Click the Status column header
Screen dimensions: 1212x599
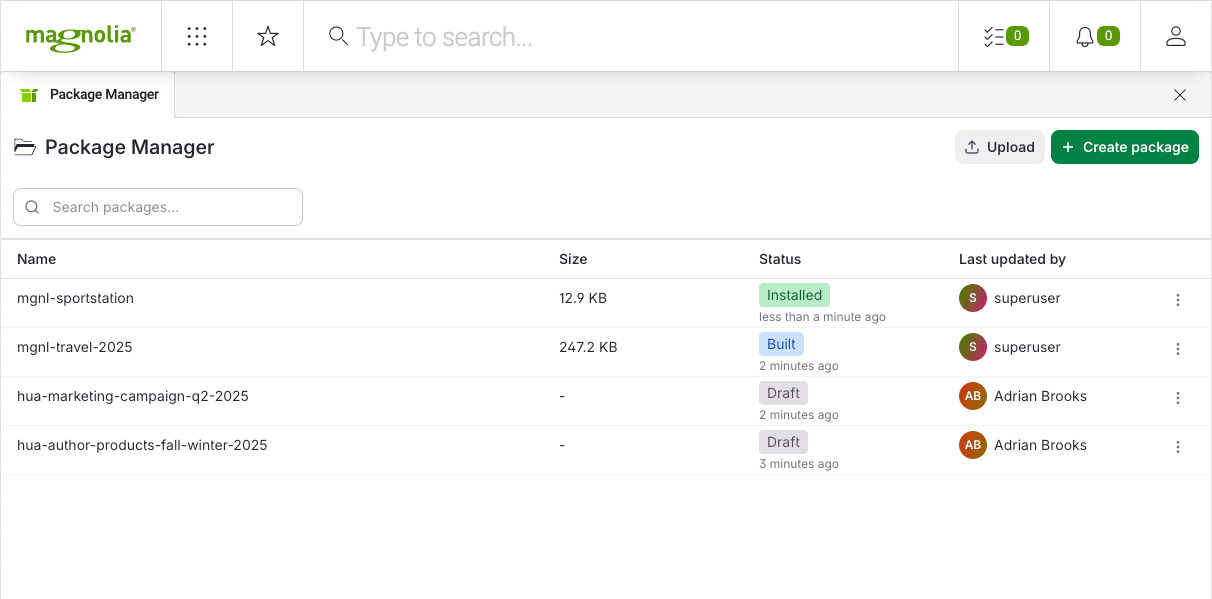click(x=780, y=259)
